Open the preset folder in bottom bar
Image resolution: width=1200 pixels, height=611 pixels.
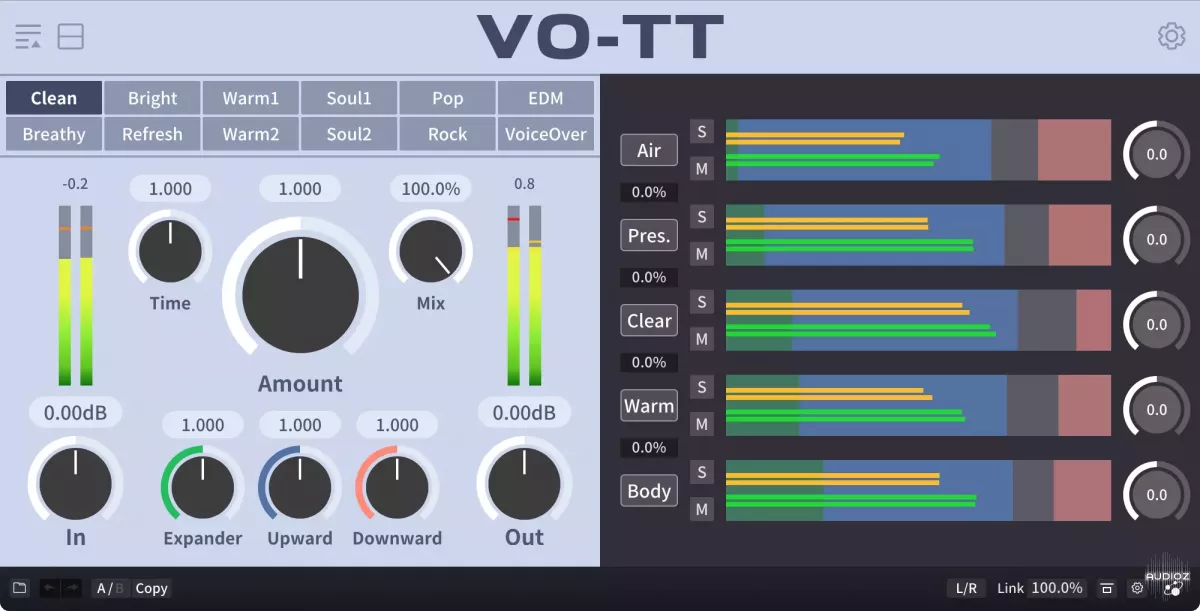(x=19, y=588)
